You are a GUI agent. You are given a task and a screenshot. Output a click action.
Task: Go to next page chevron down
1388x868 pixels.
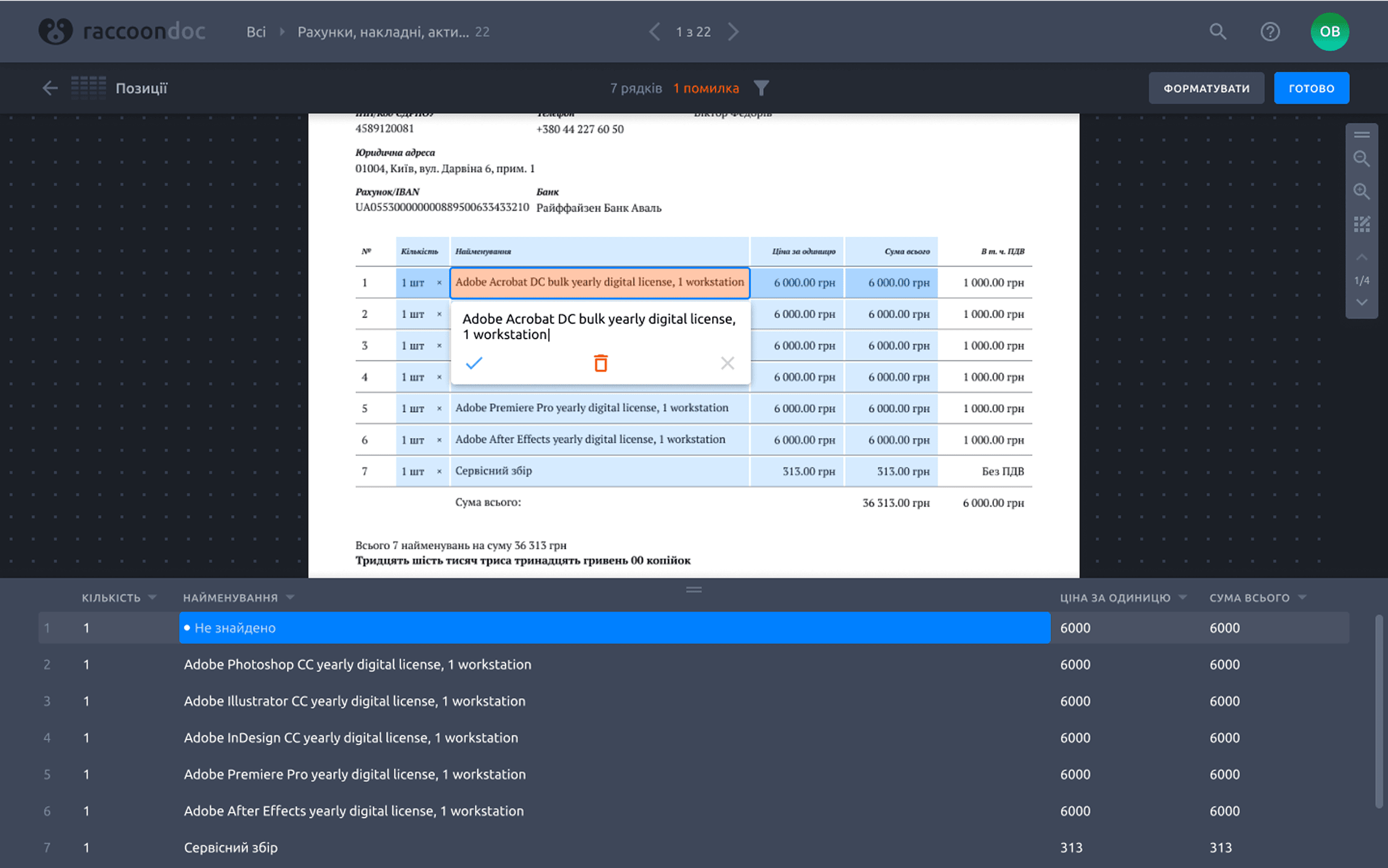point(1361,302)
